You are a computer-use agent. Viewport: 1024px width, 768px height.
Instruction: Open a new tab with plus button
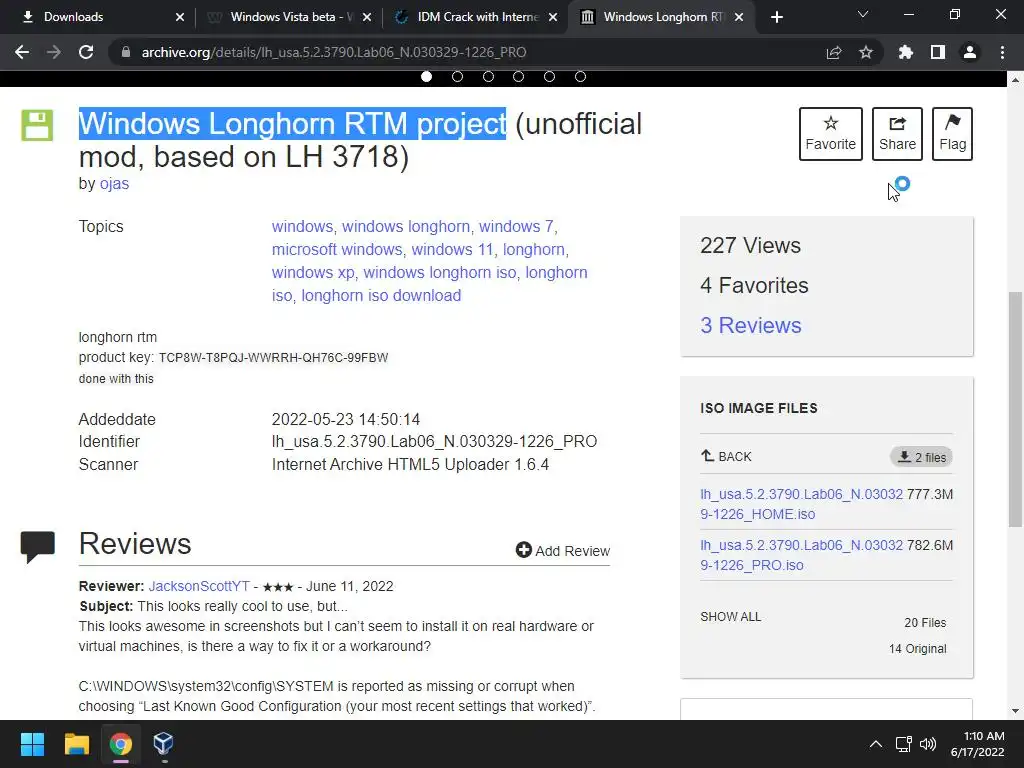tap(776, 17)
